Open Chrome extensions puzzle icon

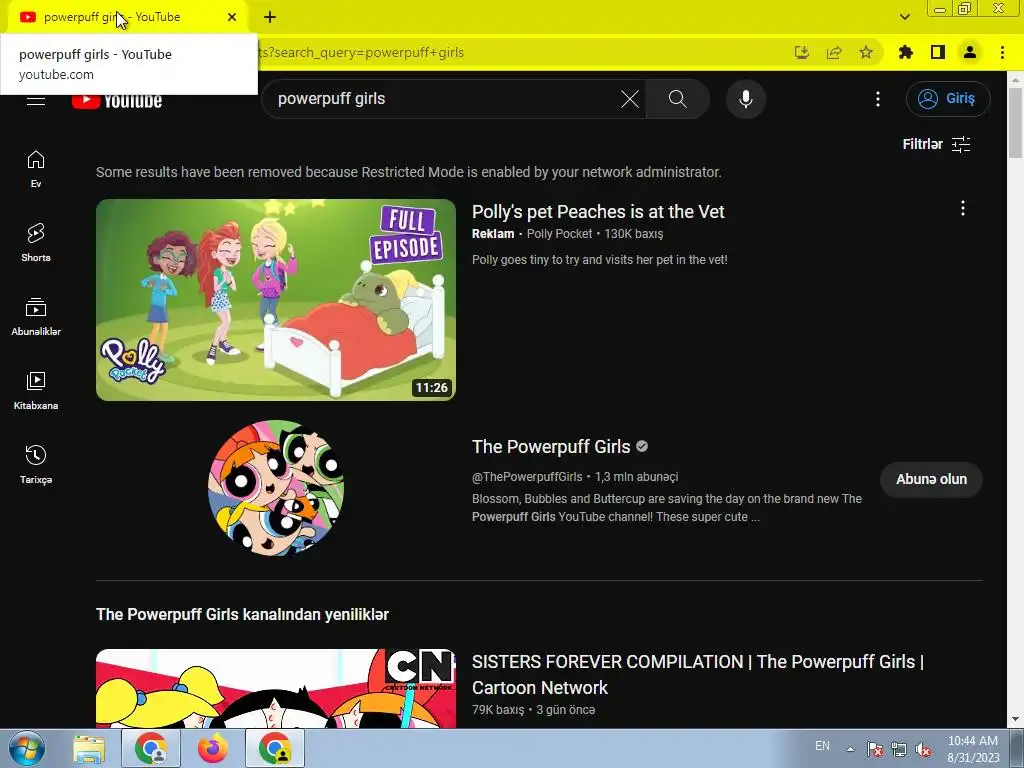pos(906,52)
